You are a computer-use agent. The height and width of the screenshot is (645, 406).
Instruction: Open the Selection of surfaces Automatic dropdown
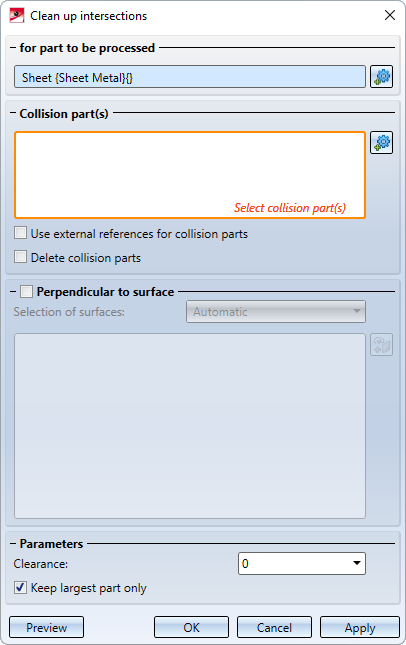click(x=276, y=312)
